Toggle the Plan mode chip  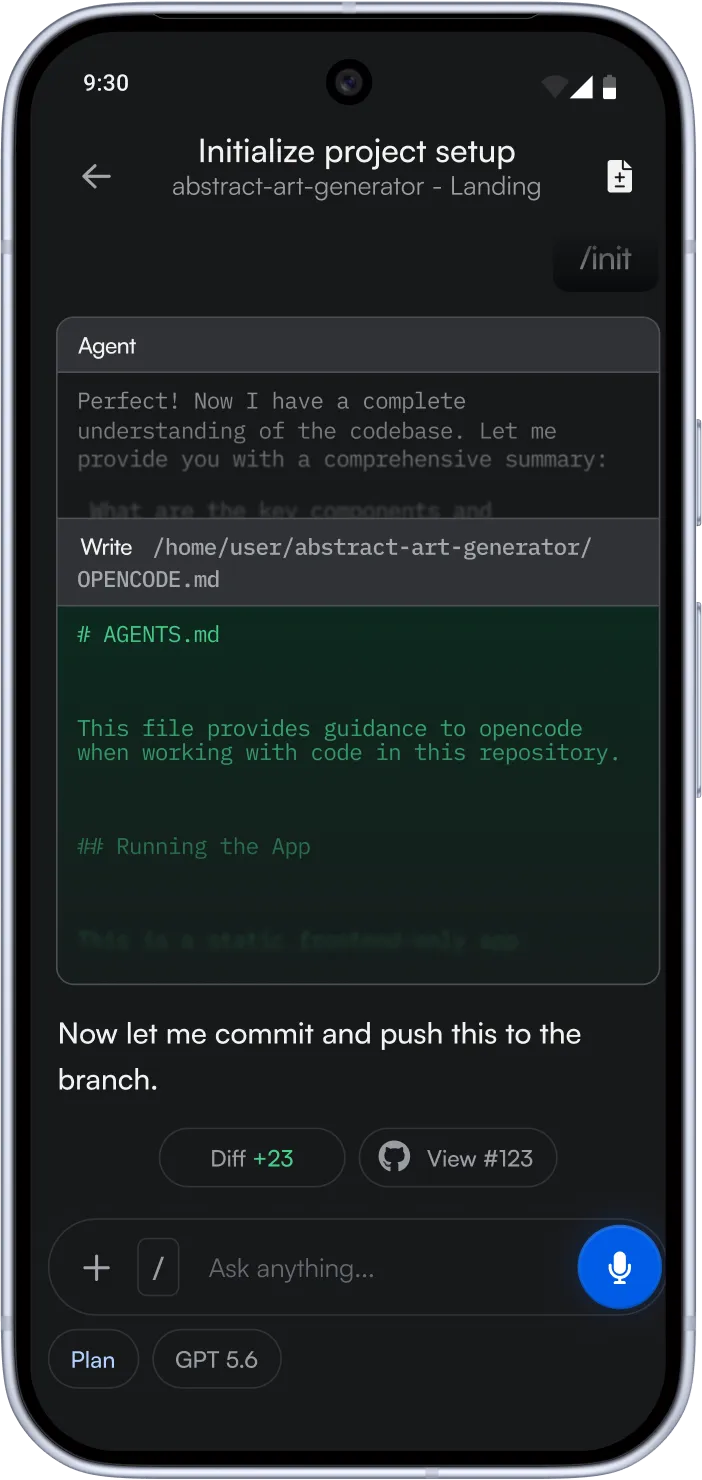coord(93,1360)
